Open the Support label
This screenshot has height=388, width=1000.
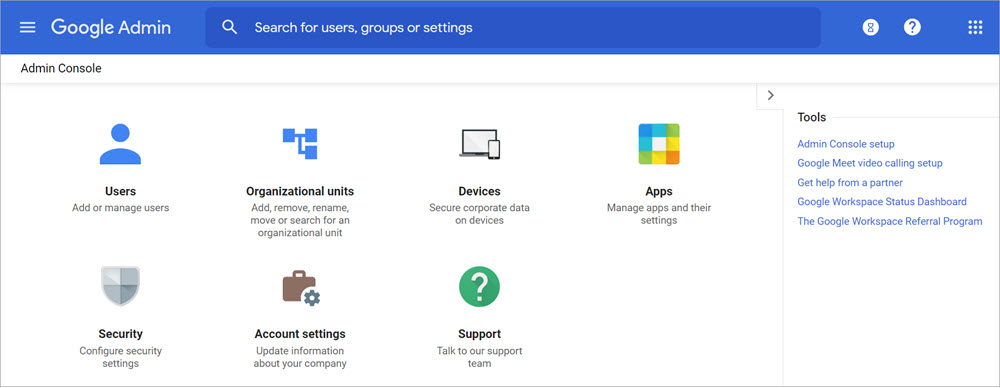coord(480,334)
